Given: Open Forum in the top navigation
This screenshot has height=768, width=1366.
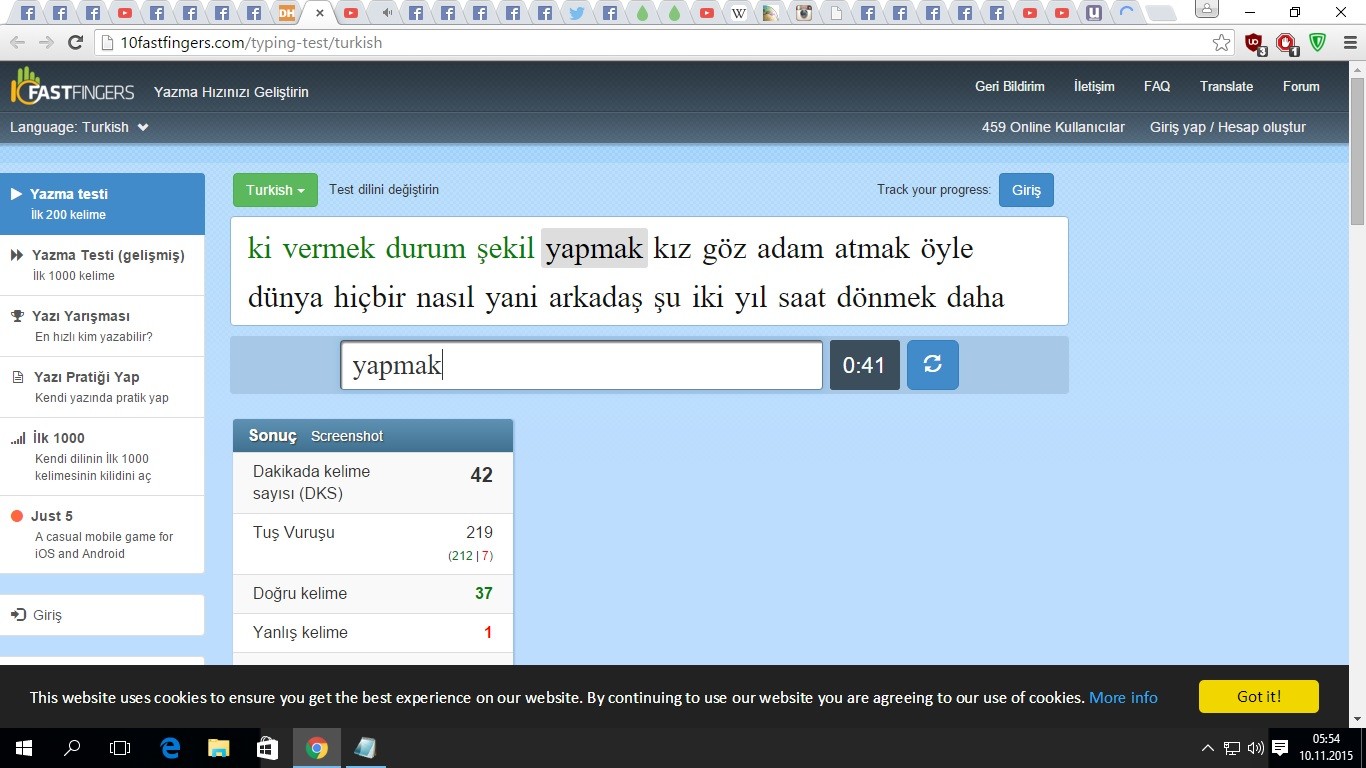Looking at the screenshot, I should click(1301, 87).
